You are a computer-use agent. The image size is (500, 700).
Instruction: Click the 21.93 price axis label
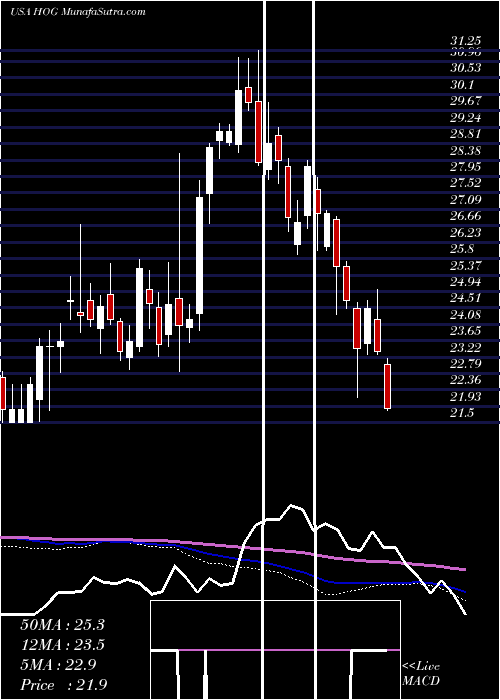click(x=466, y=397)
